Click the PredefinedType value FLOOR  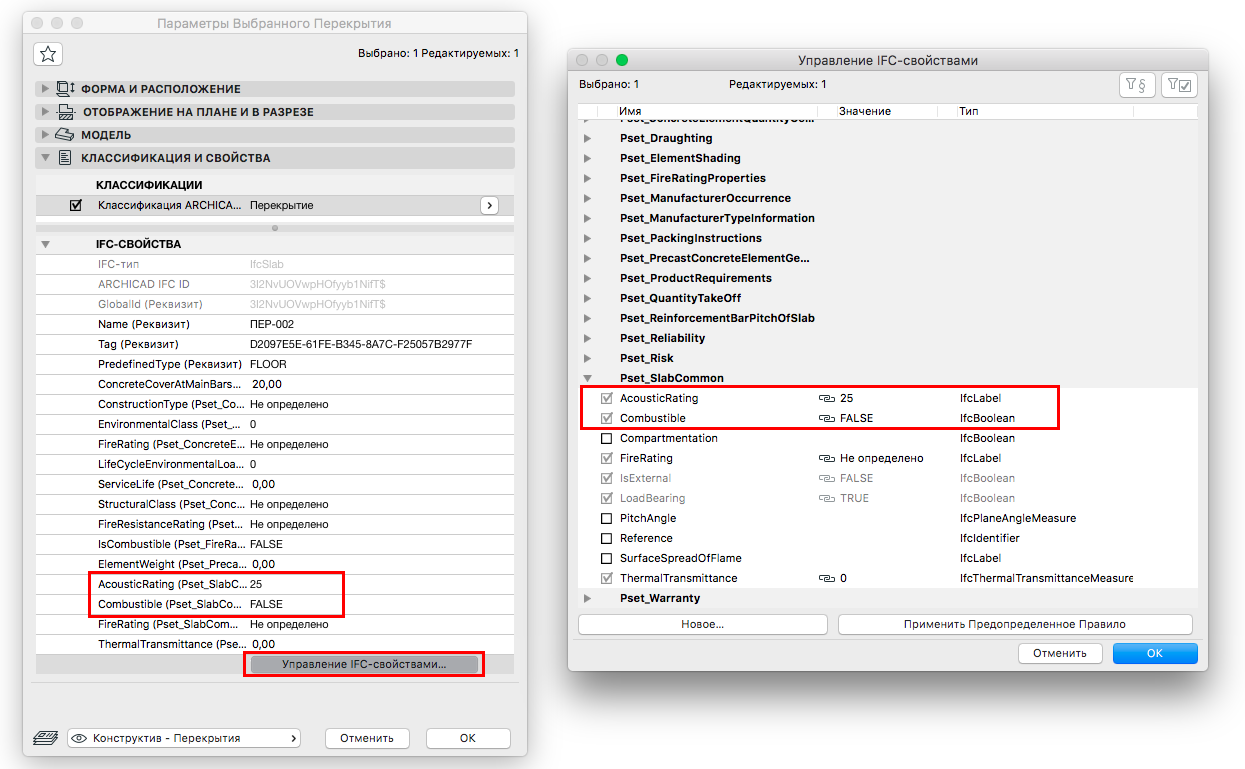(268, 364)
